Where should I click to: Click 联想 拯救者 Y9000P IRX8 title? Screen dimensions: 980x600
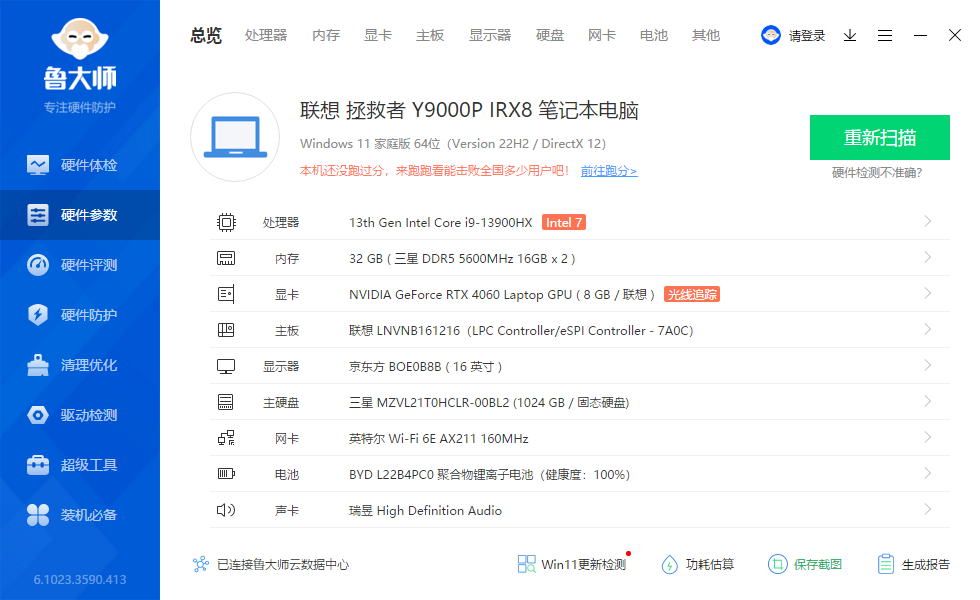[469, 110]
